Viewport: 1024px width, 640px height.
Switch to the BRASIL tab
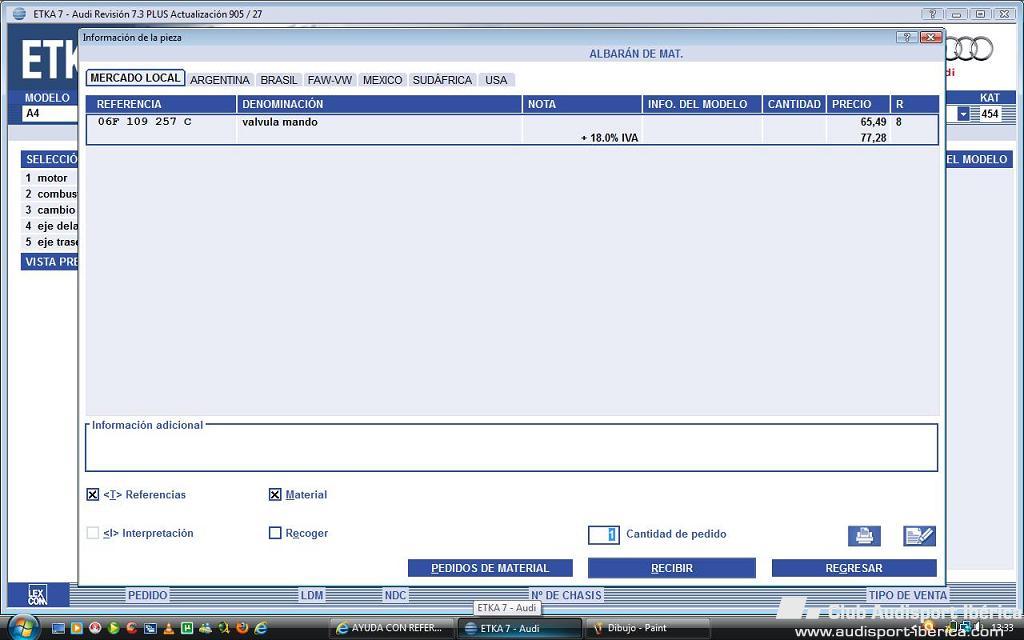(x=279, y=80)
